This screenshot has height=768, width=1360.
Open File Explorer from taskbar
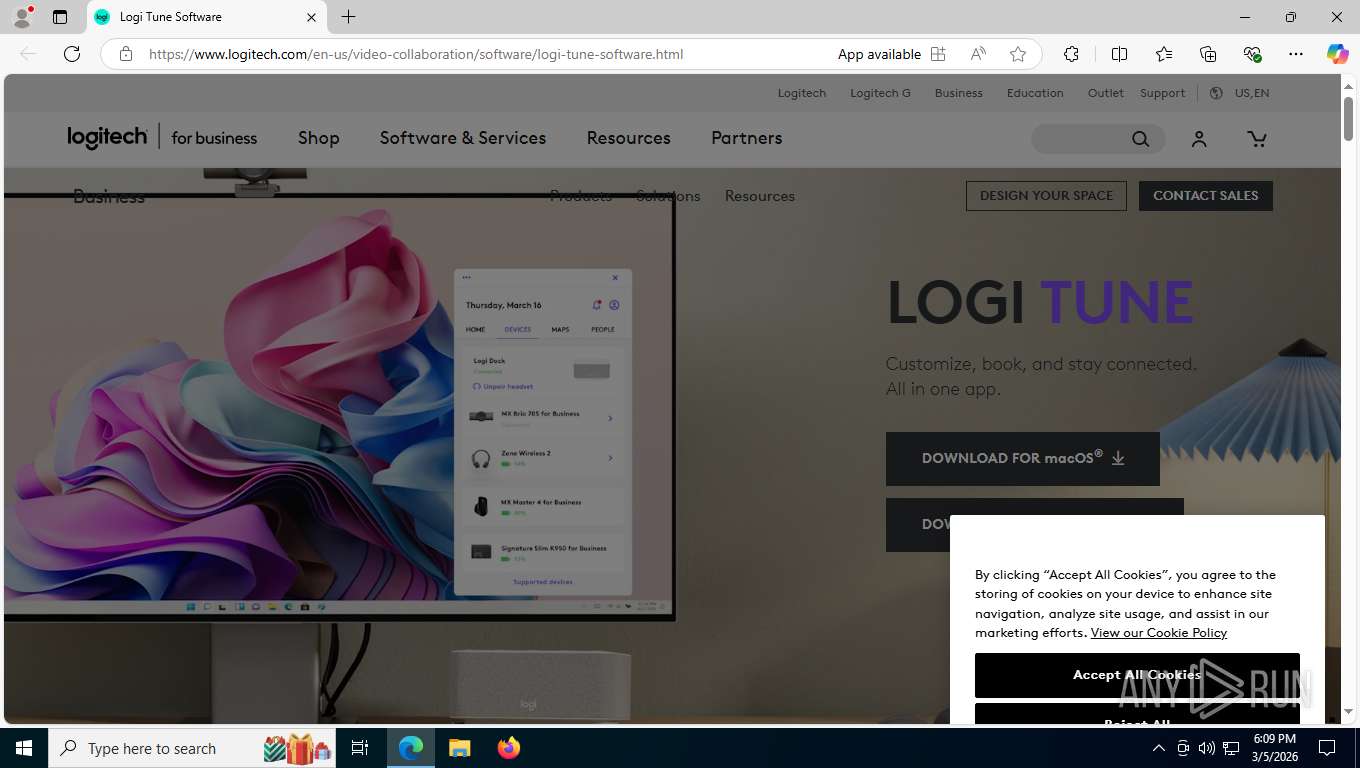coord(459,748)
